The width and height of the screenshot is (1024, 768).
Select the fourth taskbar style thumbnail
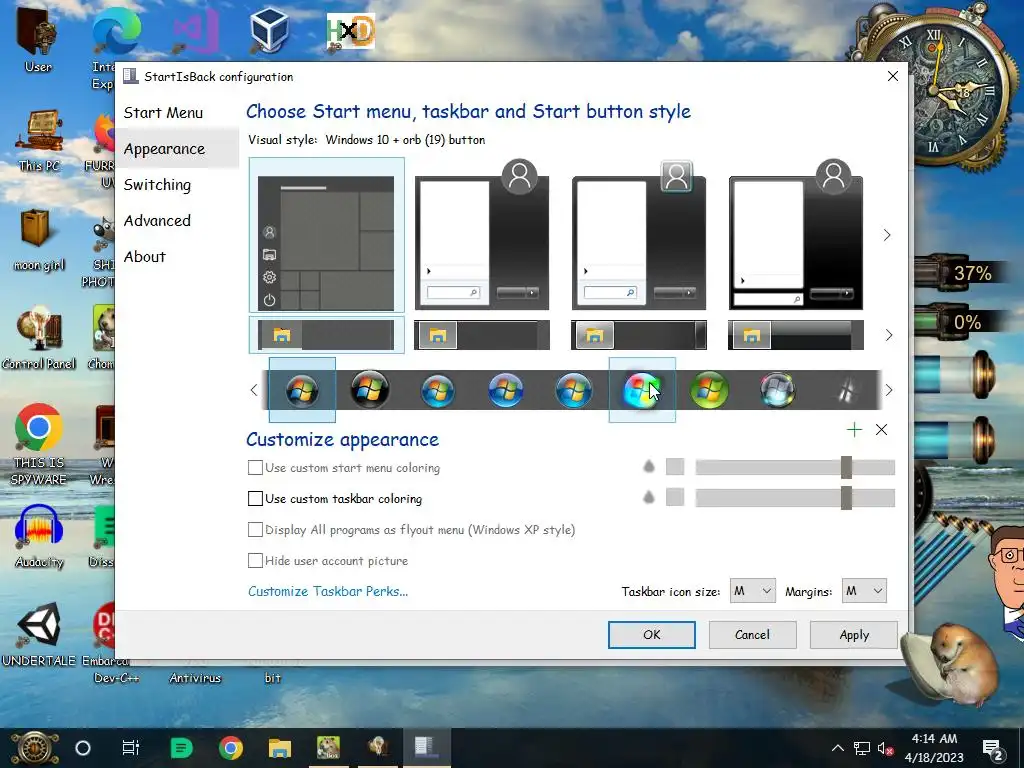pos(795,335)
